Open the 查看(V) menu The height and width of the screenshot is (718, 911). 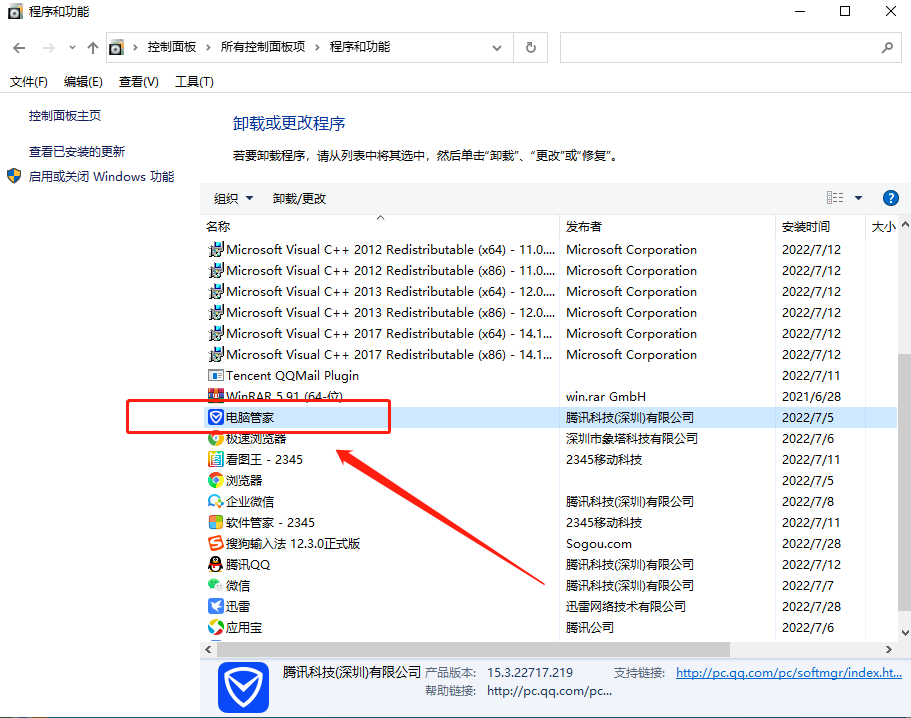pos(138,81)
